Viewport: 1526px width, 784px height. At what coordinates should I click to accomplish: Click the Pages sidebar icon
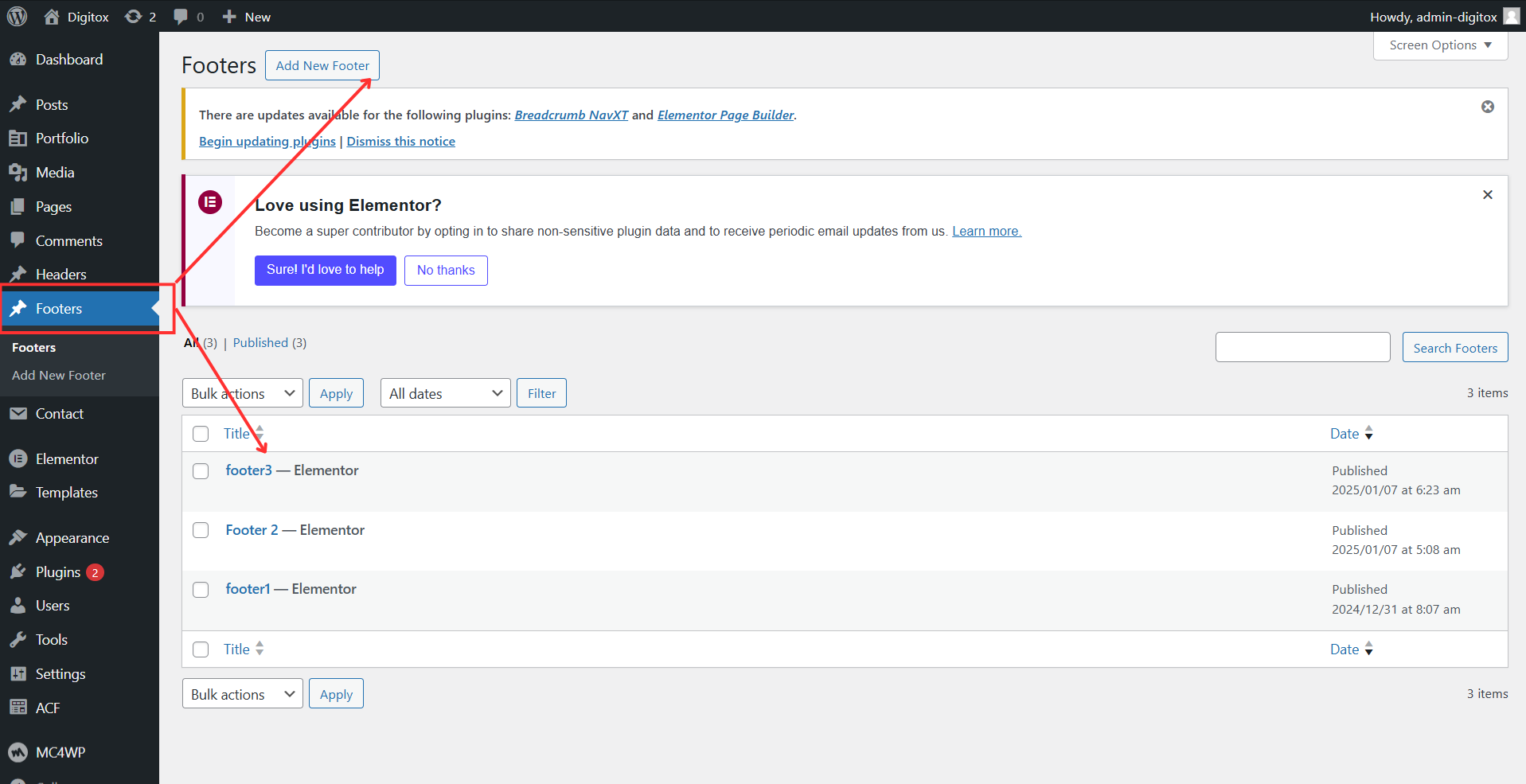click(x=18, y=207)
